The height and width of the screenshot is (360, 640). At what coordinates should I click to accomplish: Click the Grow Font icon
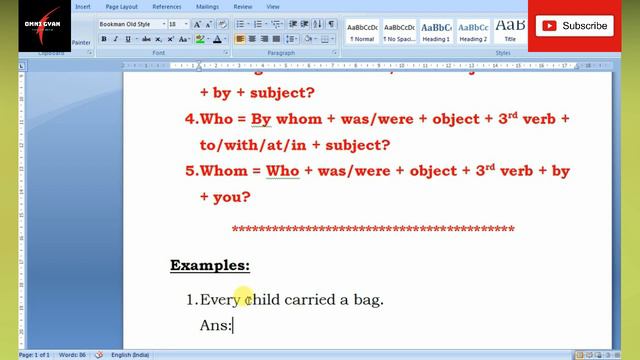click(197, 24)
